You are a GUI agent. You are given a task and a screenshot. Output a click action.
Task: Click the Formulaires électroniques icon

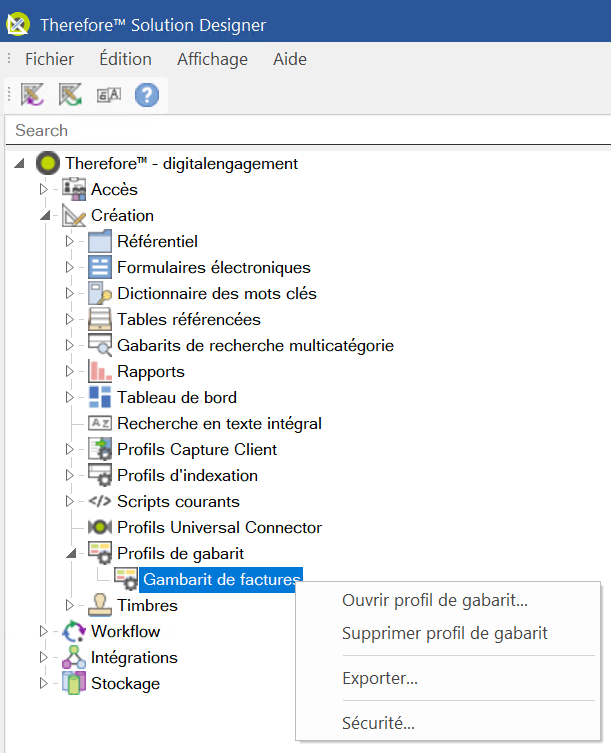pos(100,267)
